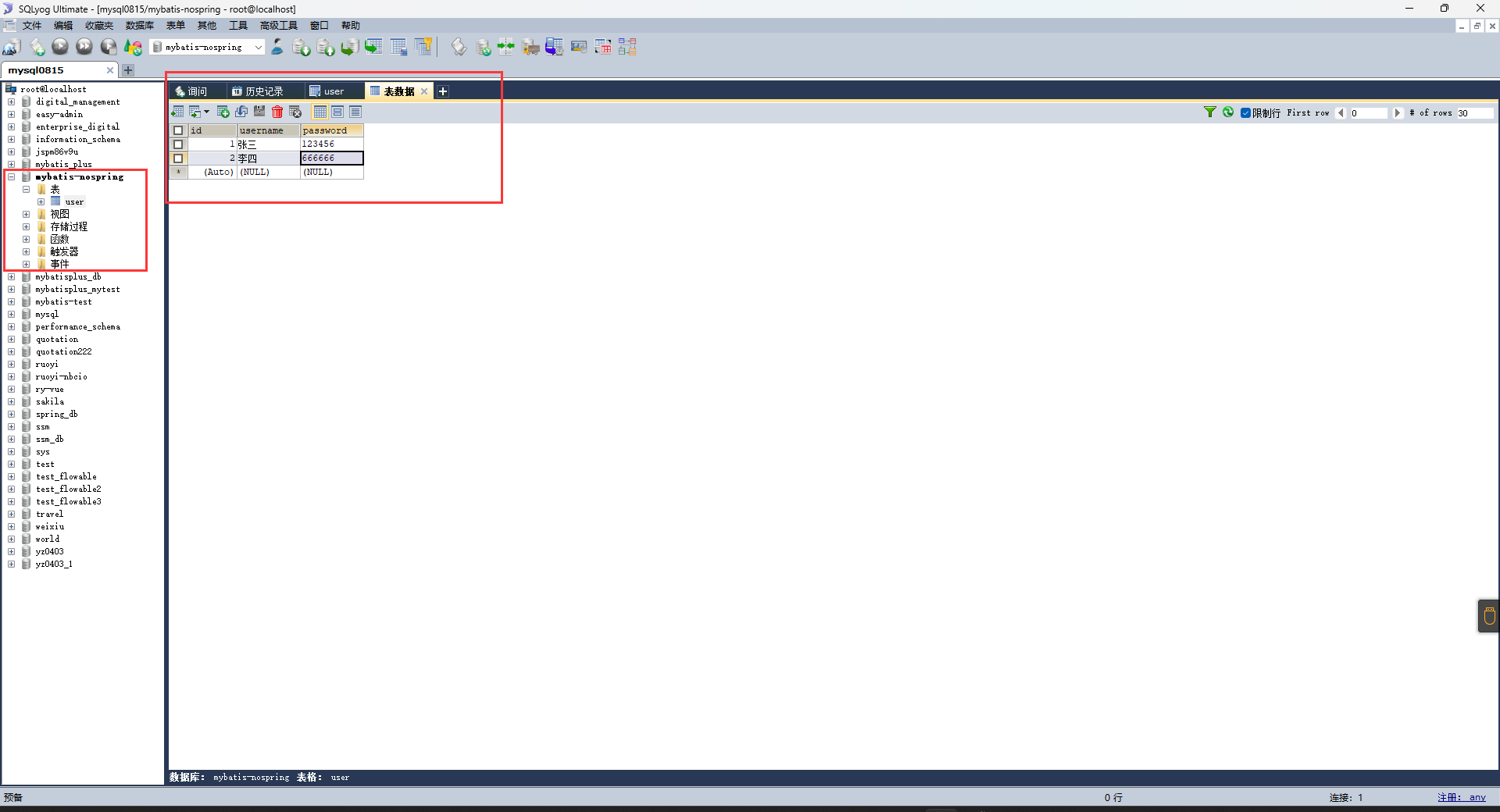Click the query builder icon

pyautogui.click(x=603, y=47)
